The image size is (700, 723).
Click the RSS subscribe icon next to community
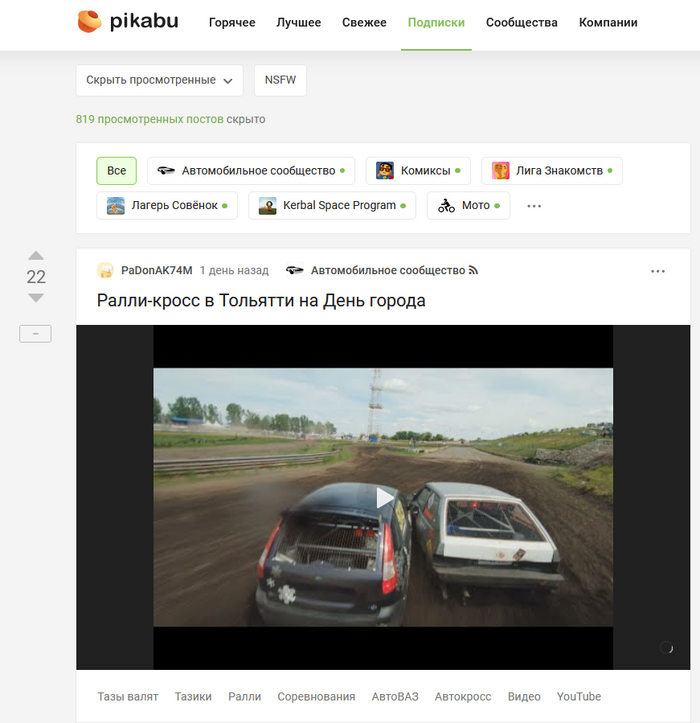click(x=474, y=271)
